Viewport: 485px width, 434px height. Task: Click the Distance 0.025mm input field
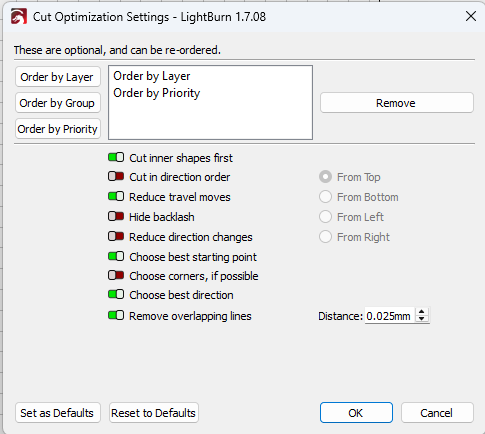[390, 315]
